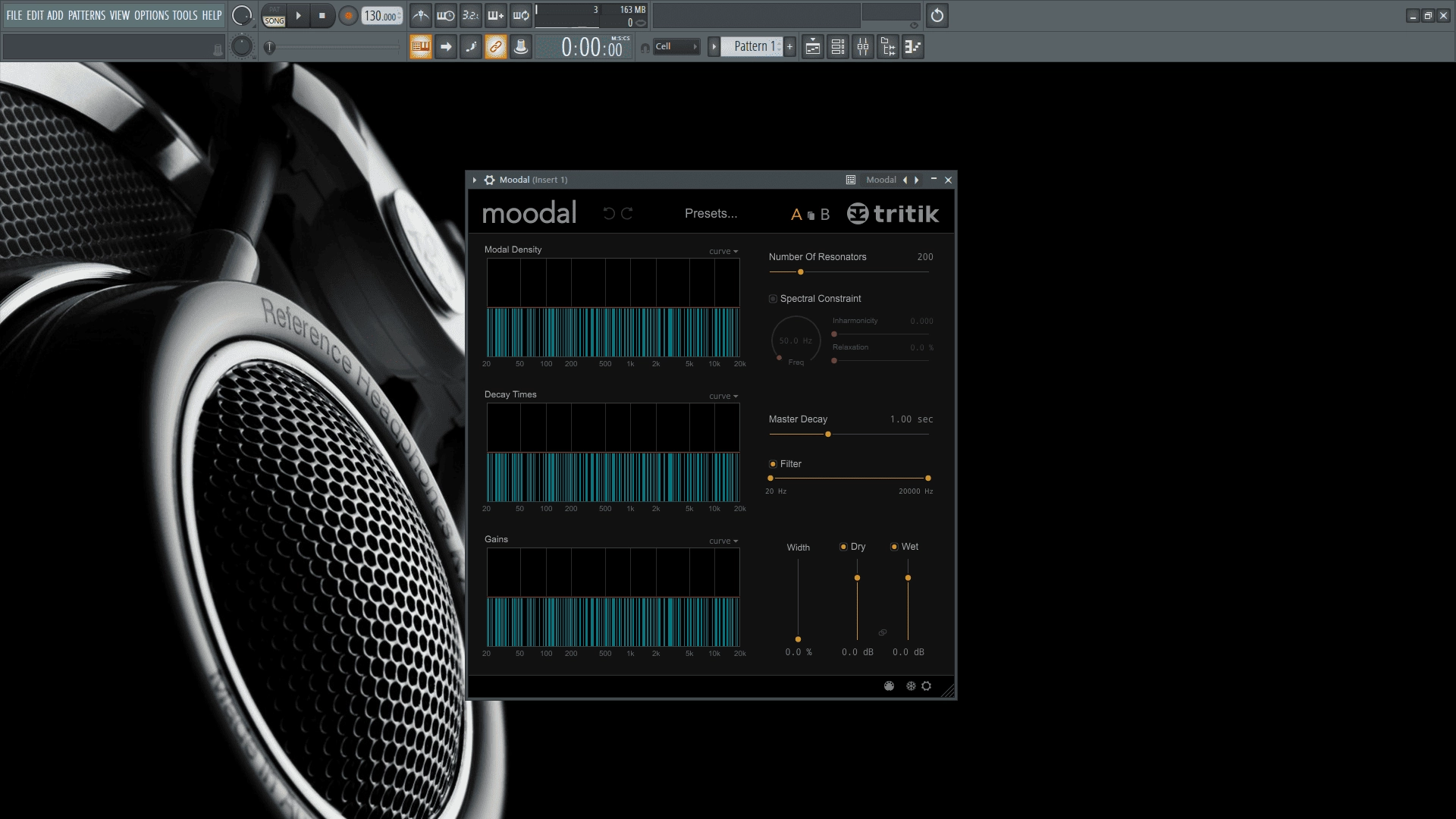The height and width of the screenshot is (819, 1456).
Task: Open the EDIT menu
Action: 35,15
